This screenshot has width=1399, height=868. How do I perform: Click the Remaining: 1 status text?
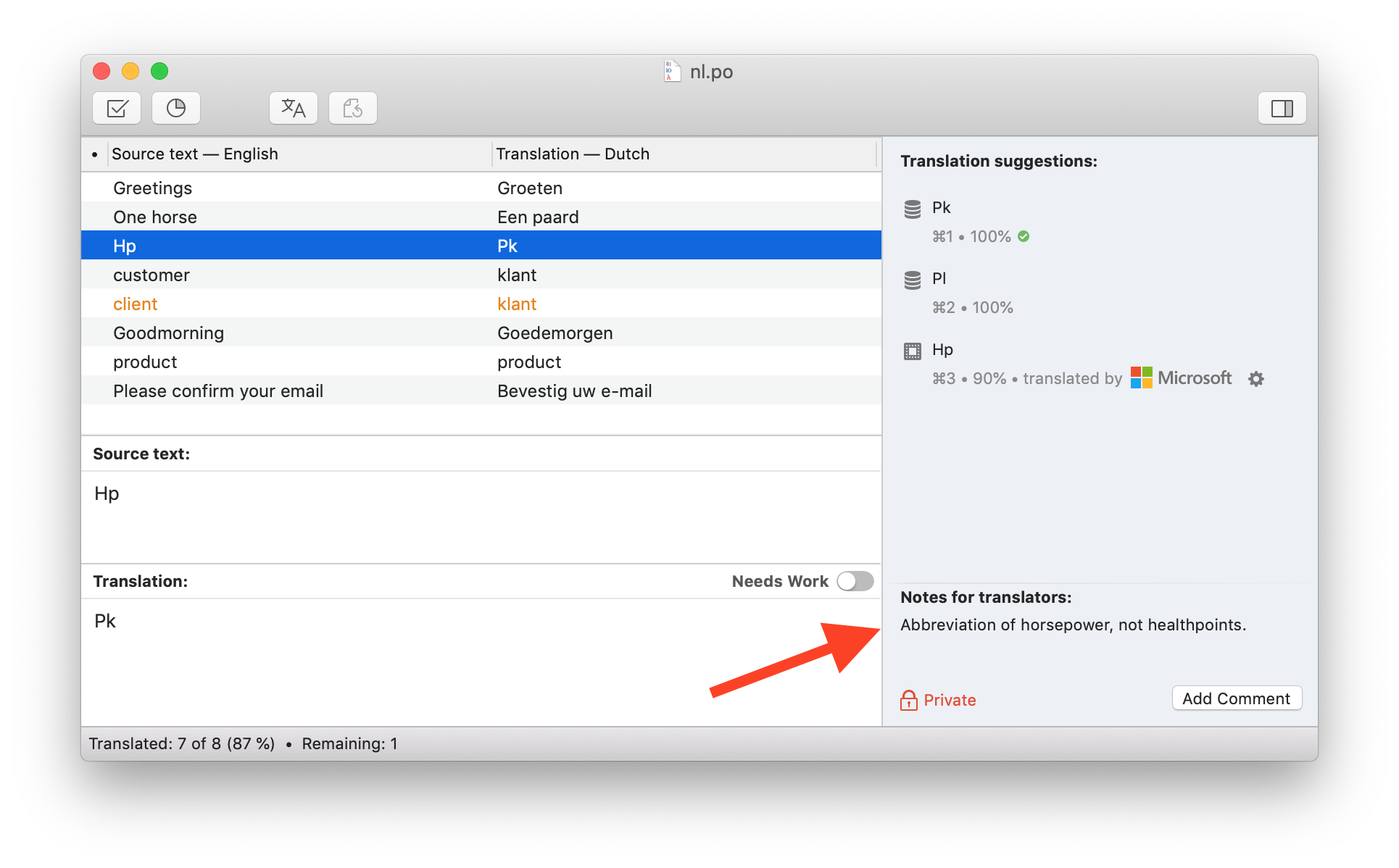[349, 743]
